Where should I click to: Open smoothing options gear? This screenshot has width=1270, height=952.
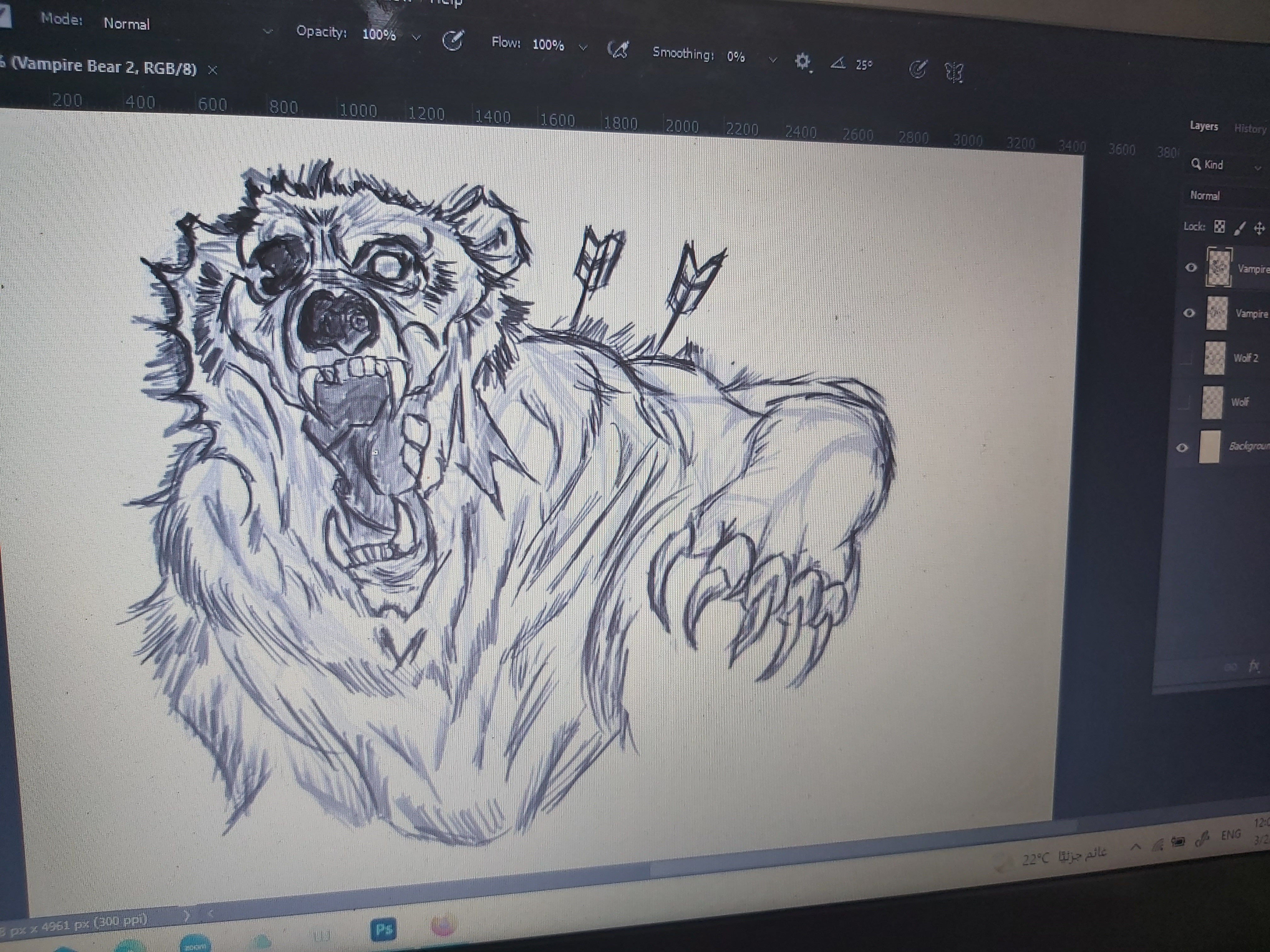pos(802,61)
